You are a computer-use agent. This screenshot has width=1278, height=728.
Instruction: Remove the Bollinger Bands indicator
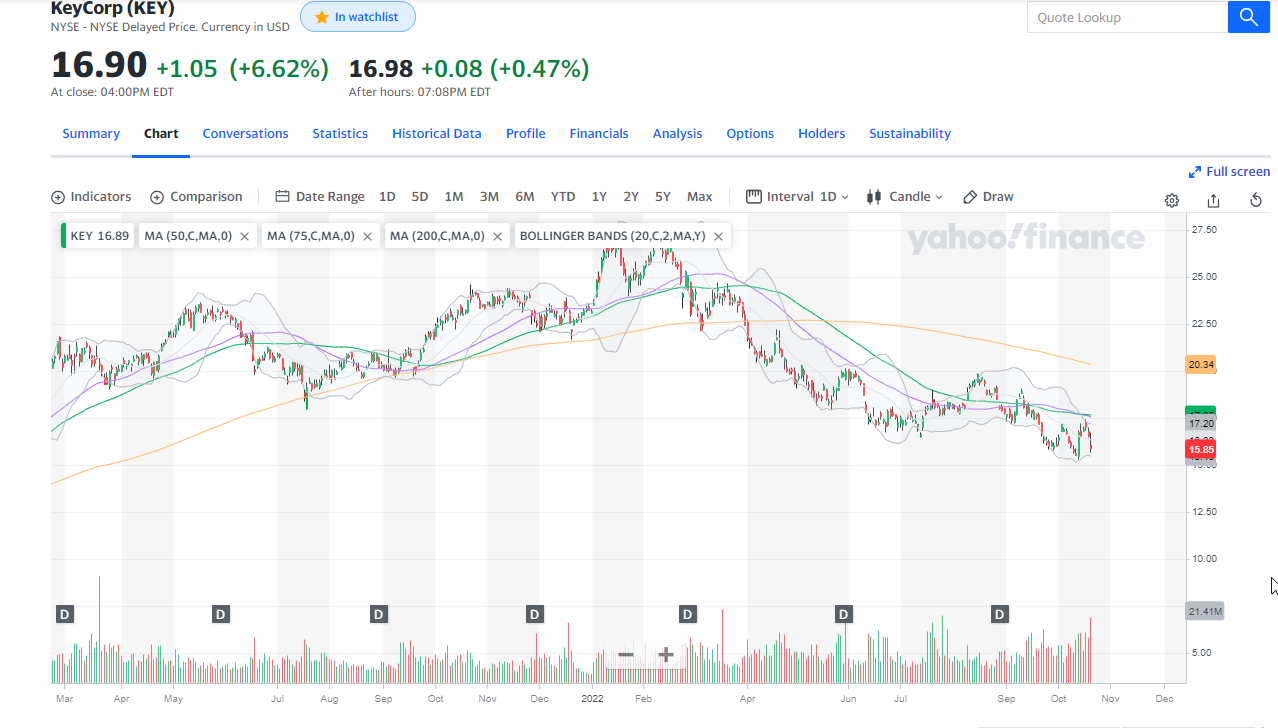click(718, 237)
